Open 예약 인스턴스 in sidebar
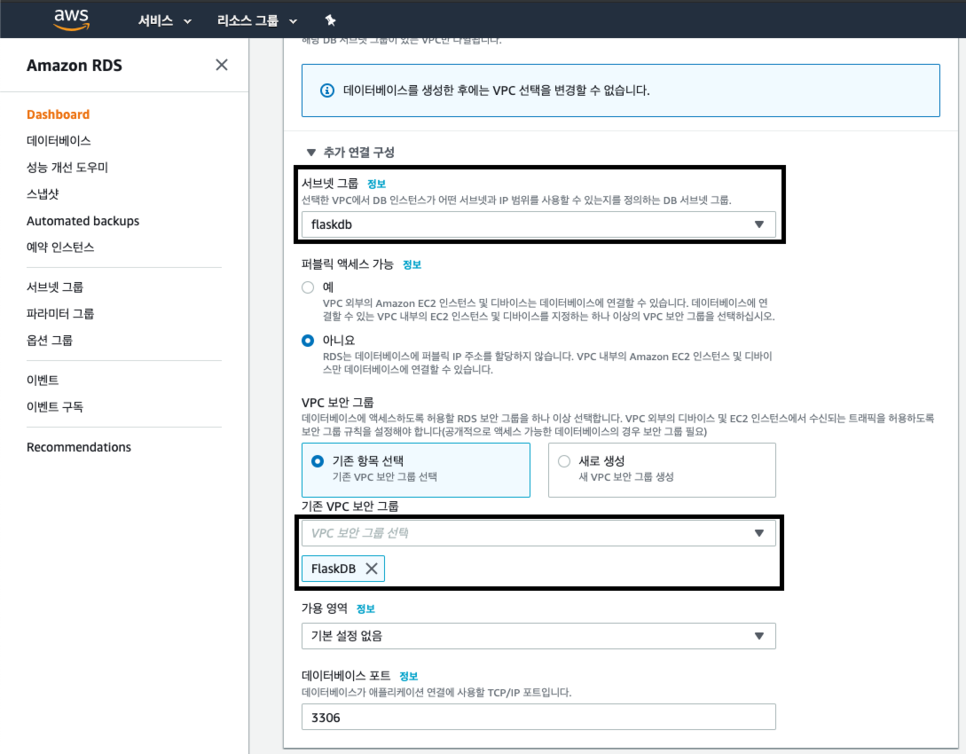The height and width of the screenshot is (754, 966). click(x=60, y=247)
